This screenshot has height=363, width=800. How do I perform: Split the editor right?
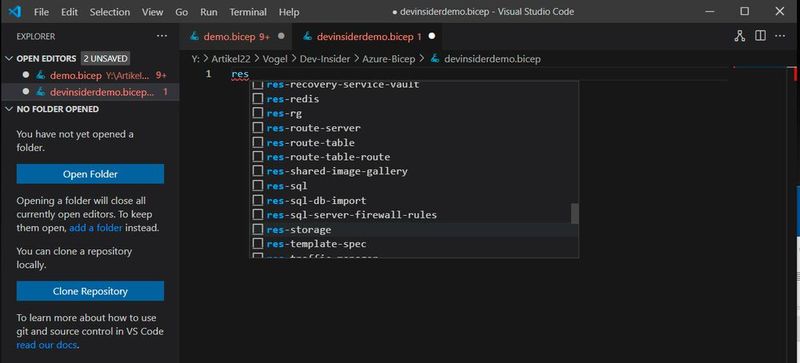pyautogui.click(x=760, y=36)
